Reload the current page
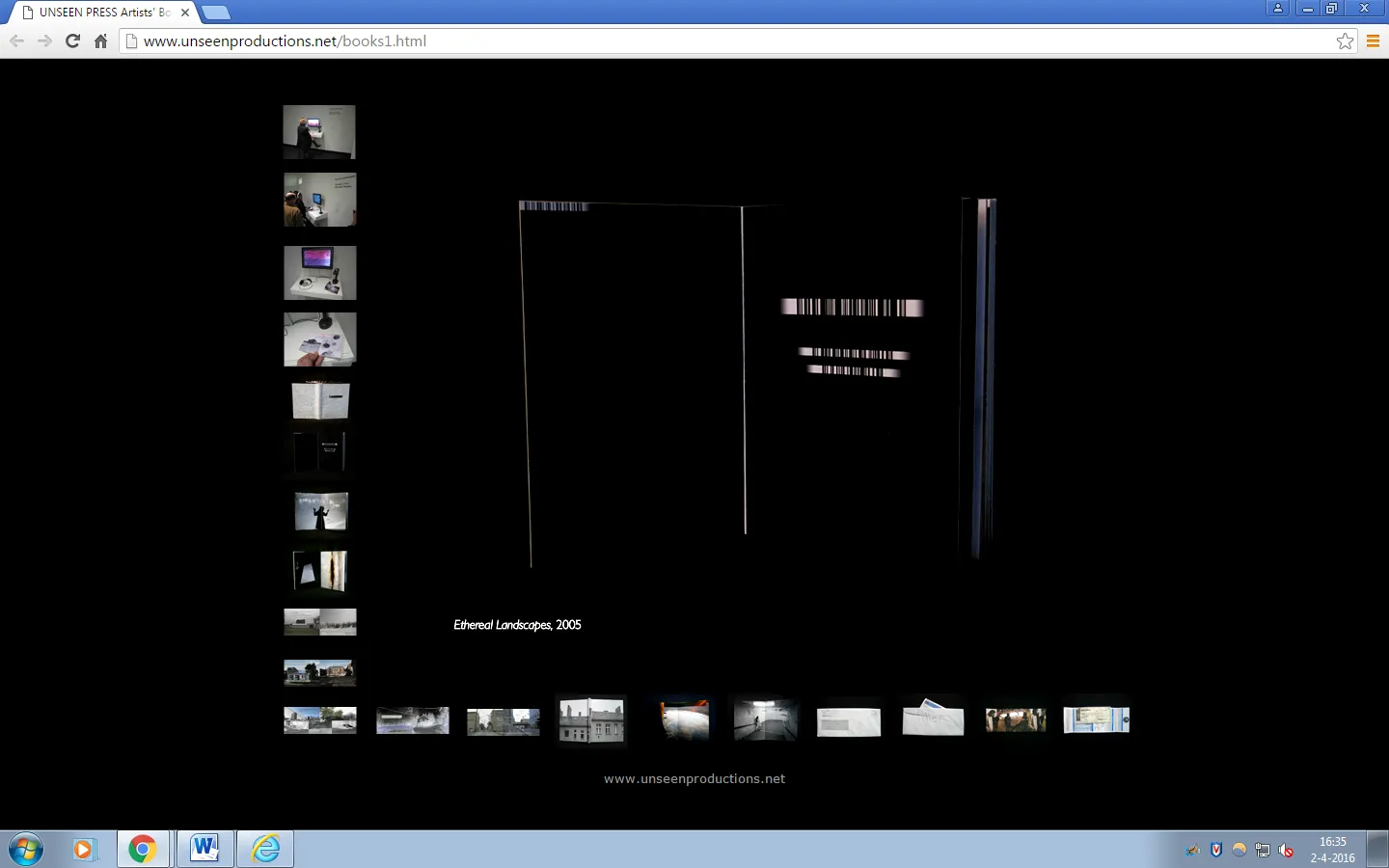 click(72, 41)
